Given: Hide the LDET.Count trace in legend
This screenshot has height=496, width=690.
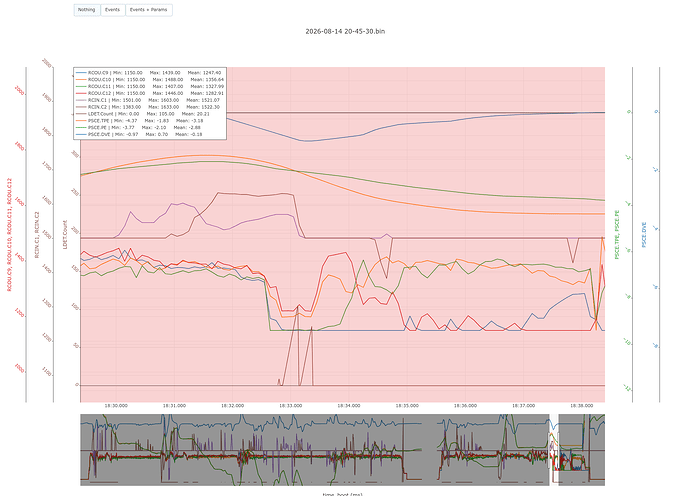Looking at the screenshot, I should point(143,114).
